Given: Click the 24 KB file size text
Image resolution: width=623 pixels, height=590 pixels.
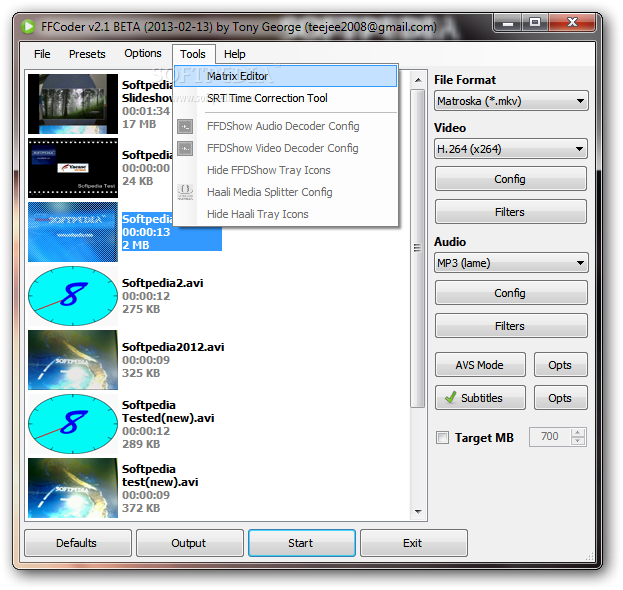Looking at the screenshot, I should (x=137, y=181).
